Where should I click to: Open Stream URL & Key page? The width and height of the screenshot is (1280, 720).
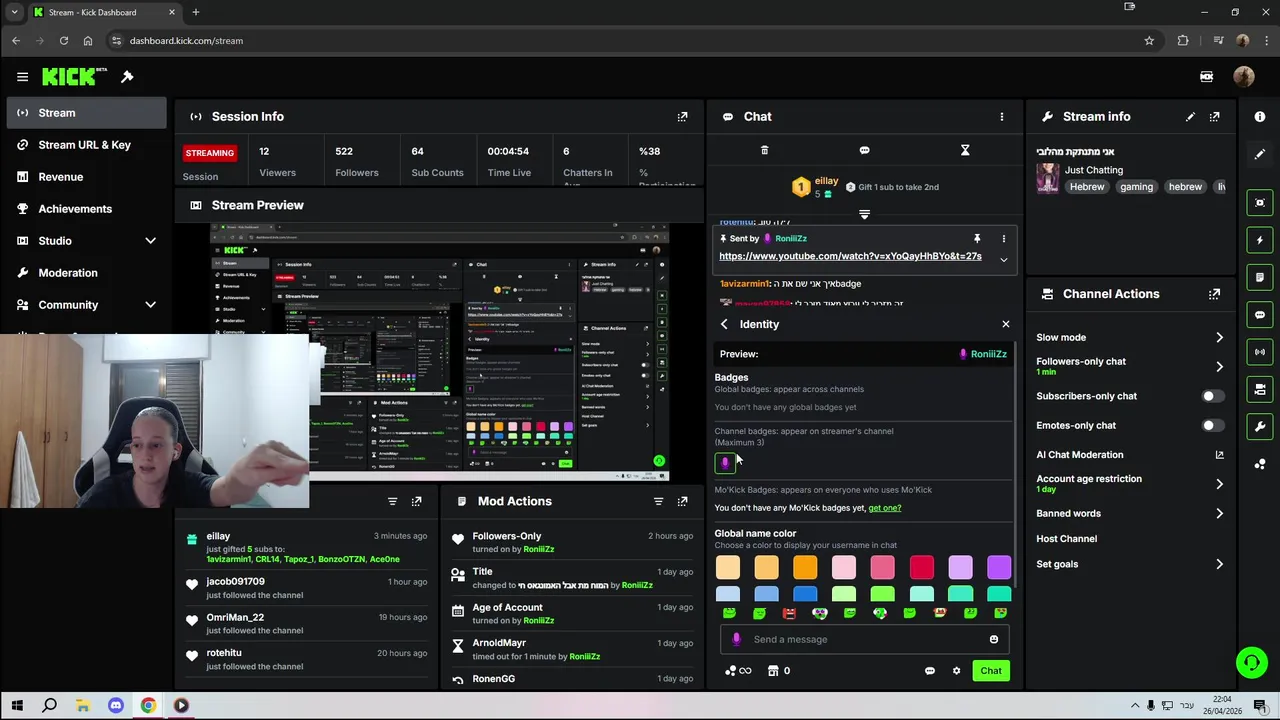click(86, 145)
